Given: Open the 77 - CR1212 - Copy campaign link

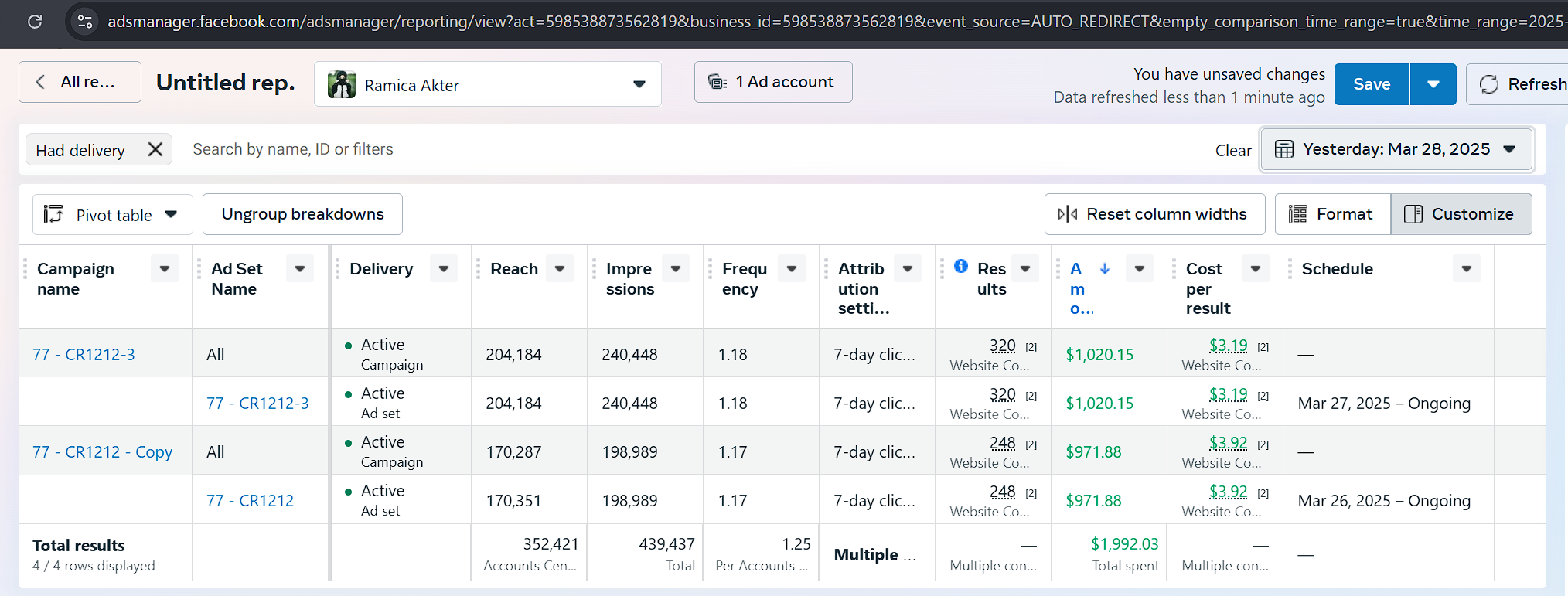Looking at the screenshot, I should [x=102, y=451].
